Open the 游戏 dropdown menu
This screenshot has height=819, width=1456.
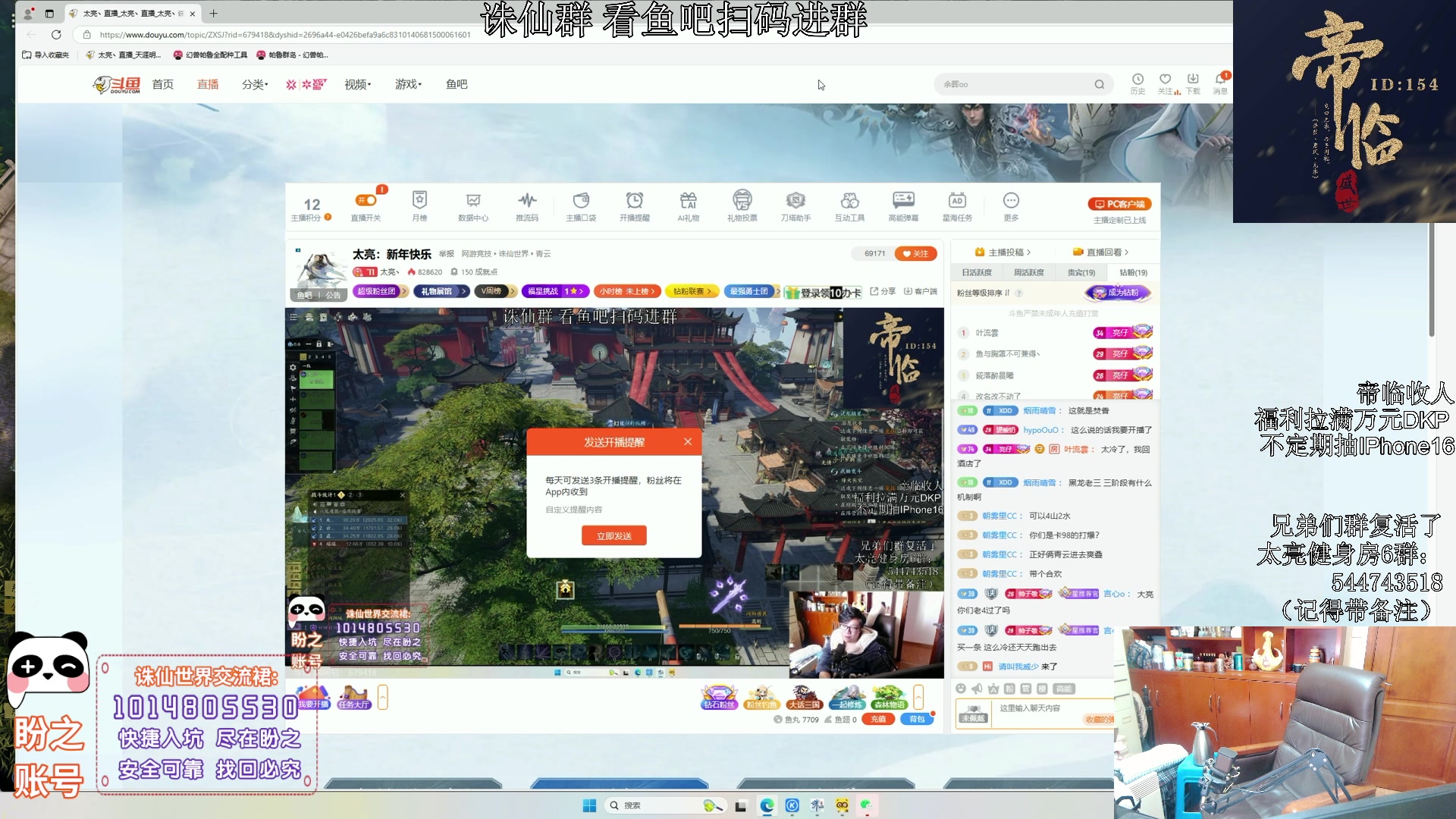[x=408, y=84]
